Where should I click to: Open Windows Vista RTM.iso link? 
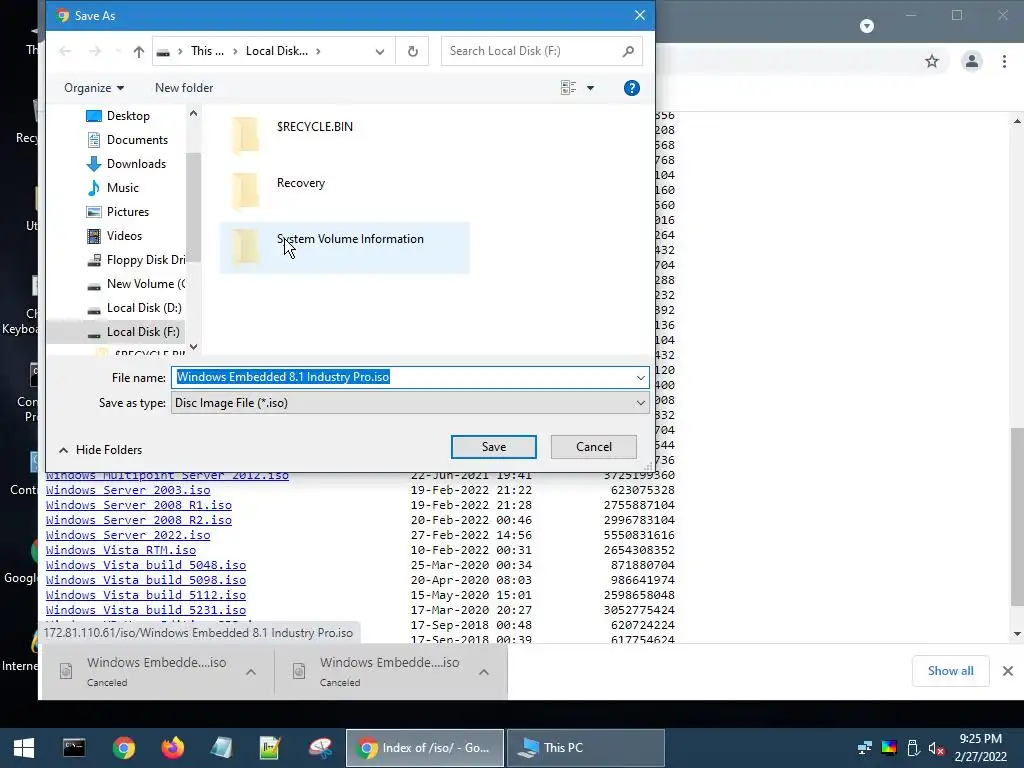click(121, 550)
